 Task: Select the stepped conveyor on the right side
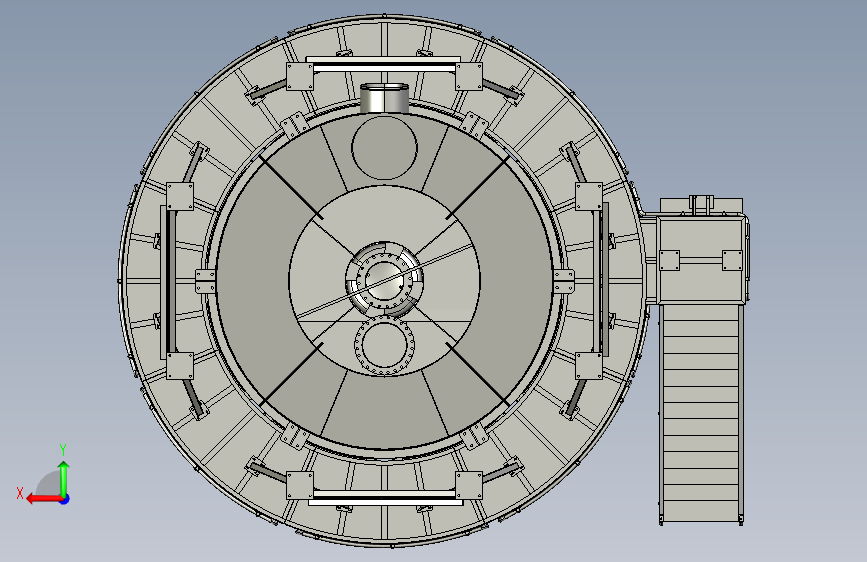pyautogui.click(x=701, y=413)
